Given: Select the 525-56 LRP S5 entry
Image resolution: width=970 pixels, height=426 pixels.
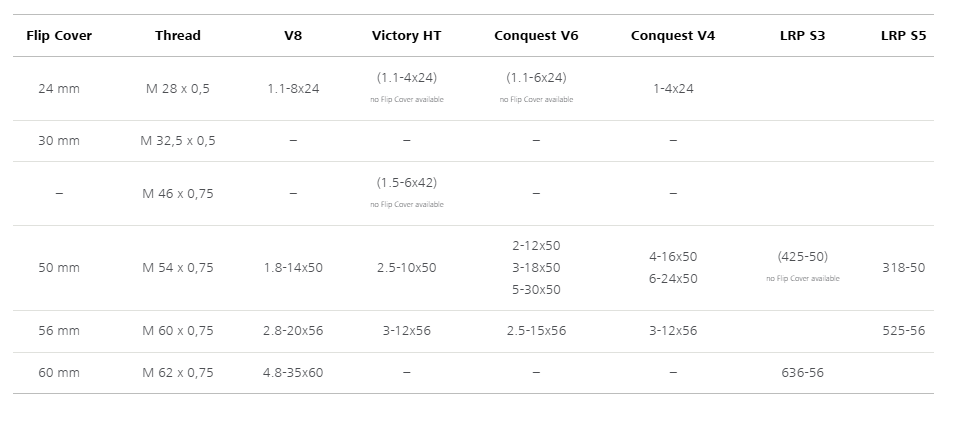Looking at the screenshot, I should click(x=903, y=331).
